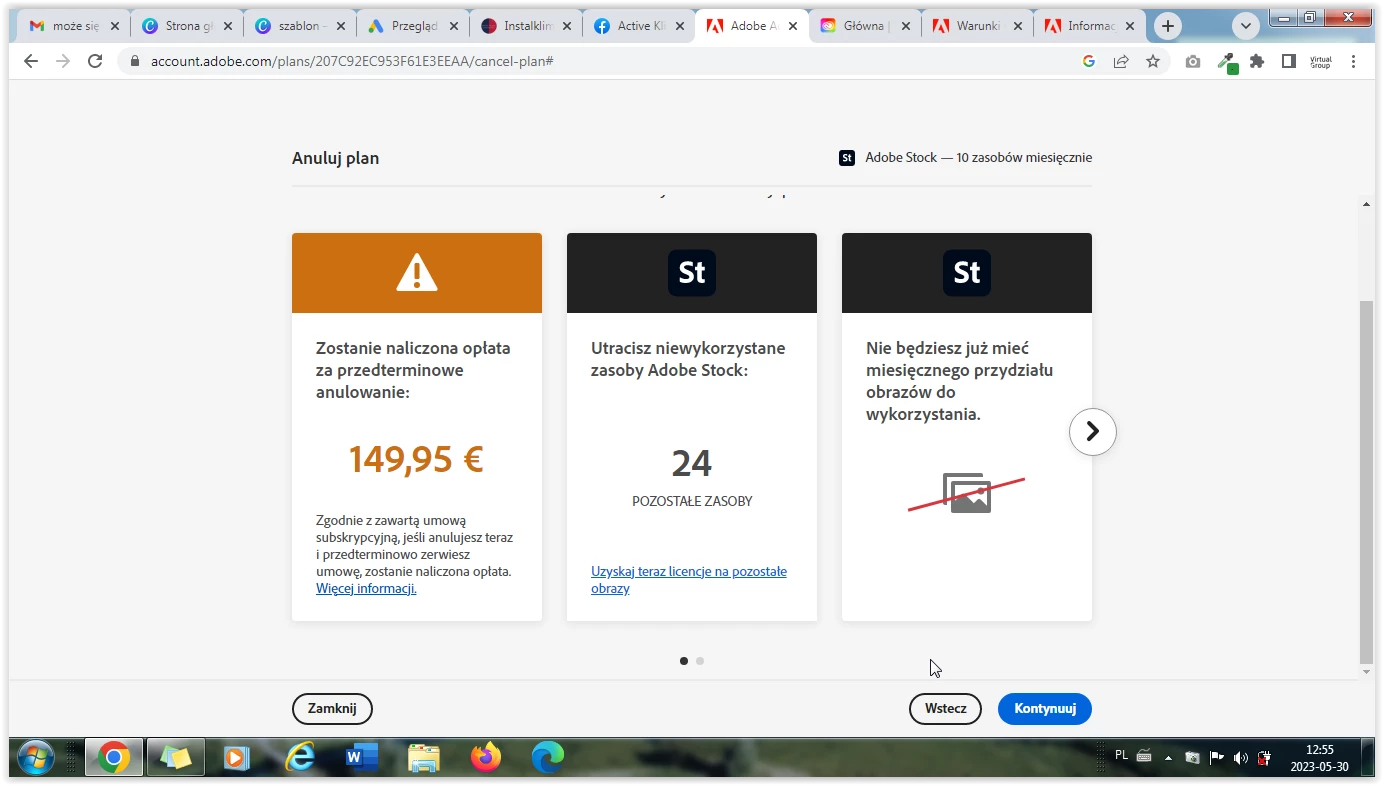Select the first carousel page dot
The width and height of the screenshot is (1383, 785).
tap(684, 661)
